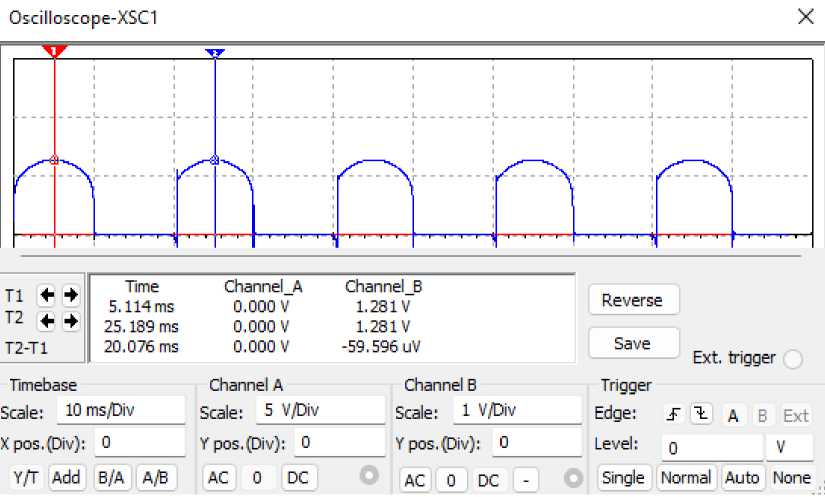Click Channel B terminal indicator circle
The image size is (825, 497).
tap(573, 478)
